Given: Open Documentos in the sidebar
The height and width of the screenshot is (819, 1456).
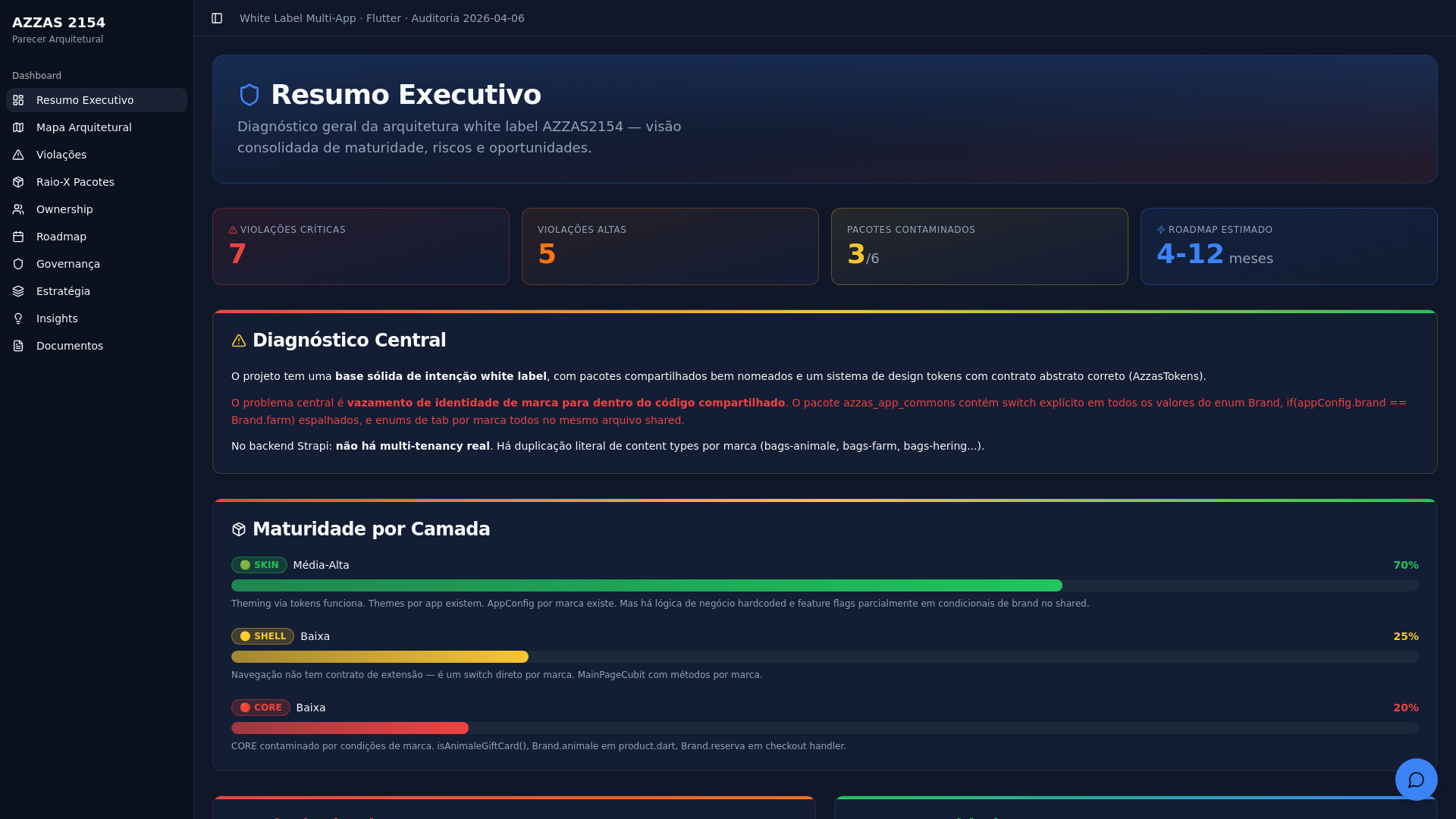Looking at the screenshot, I should [96, 346].
